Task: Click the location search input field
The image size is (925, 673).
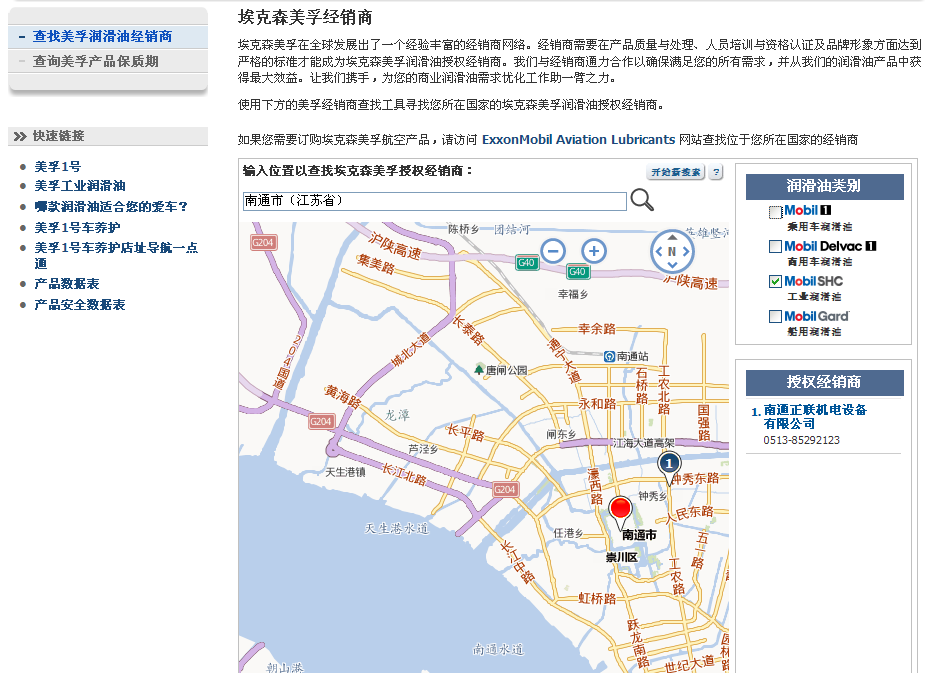Action: pyautogui.click(x=435, y=201)
